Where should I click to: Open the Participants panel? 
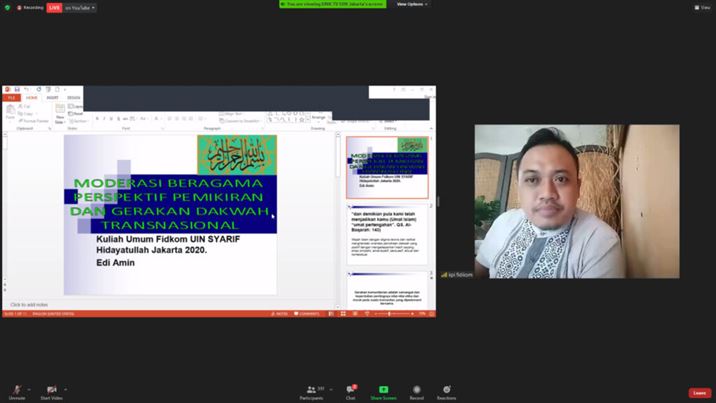[311, 389]
